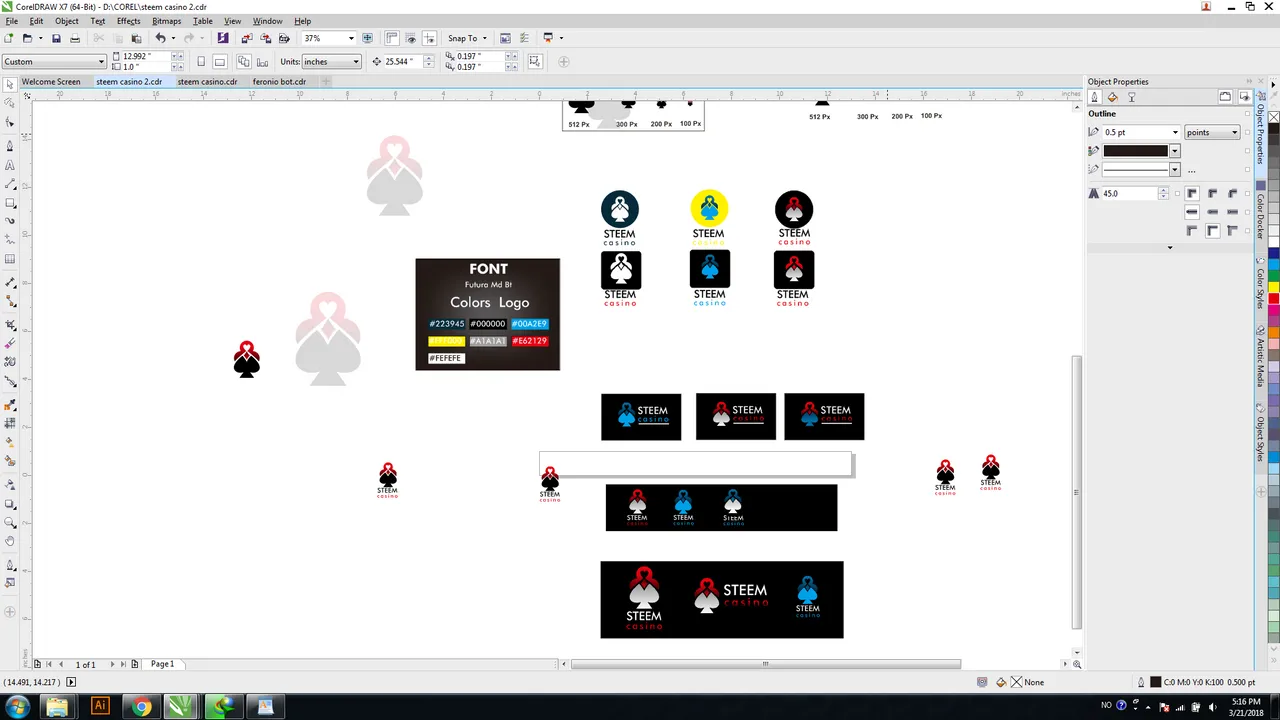Click the Full-screen preview icon
The height and width of the screenshot is (720, 1280).
pos(367,38)
